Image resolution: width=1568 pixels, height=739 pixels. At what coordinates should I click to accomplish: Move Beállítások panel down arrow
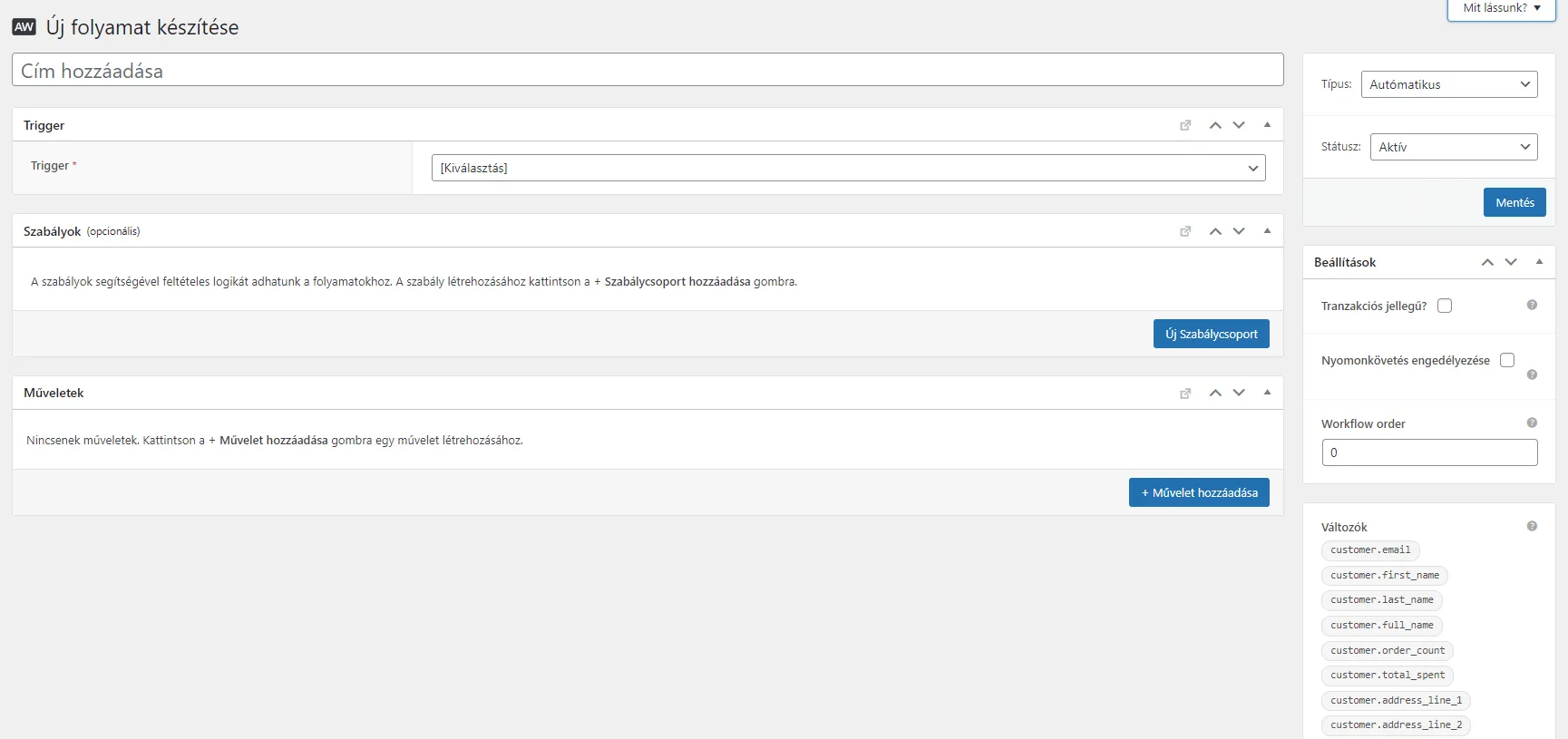[1511, 262]
